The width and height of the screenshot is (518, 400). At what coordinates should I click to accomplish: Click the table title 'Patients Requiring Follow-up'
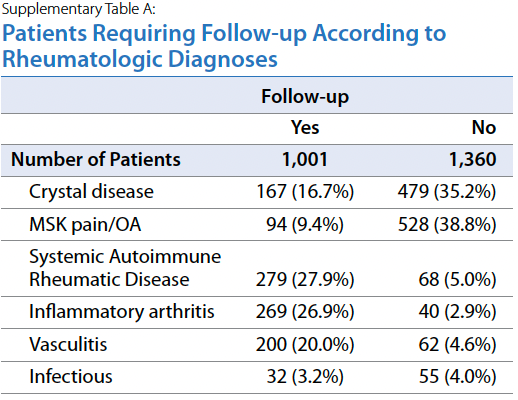[x=154, y=34]
